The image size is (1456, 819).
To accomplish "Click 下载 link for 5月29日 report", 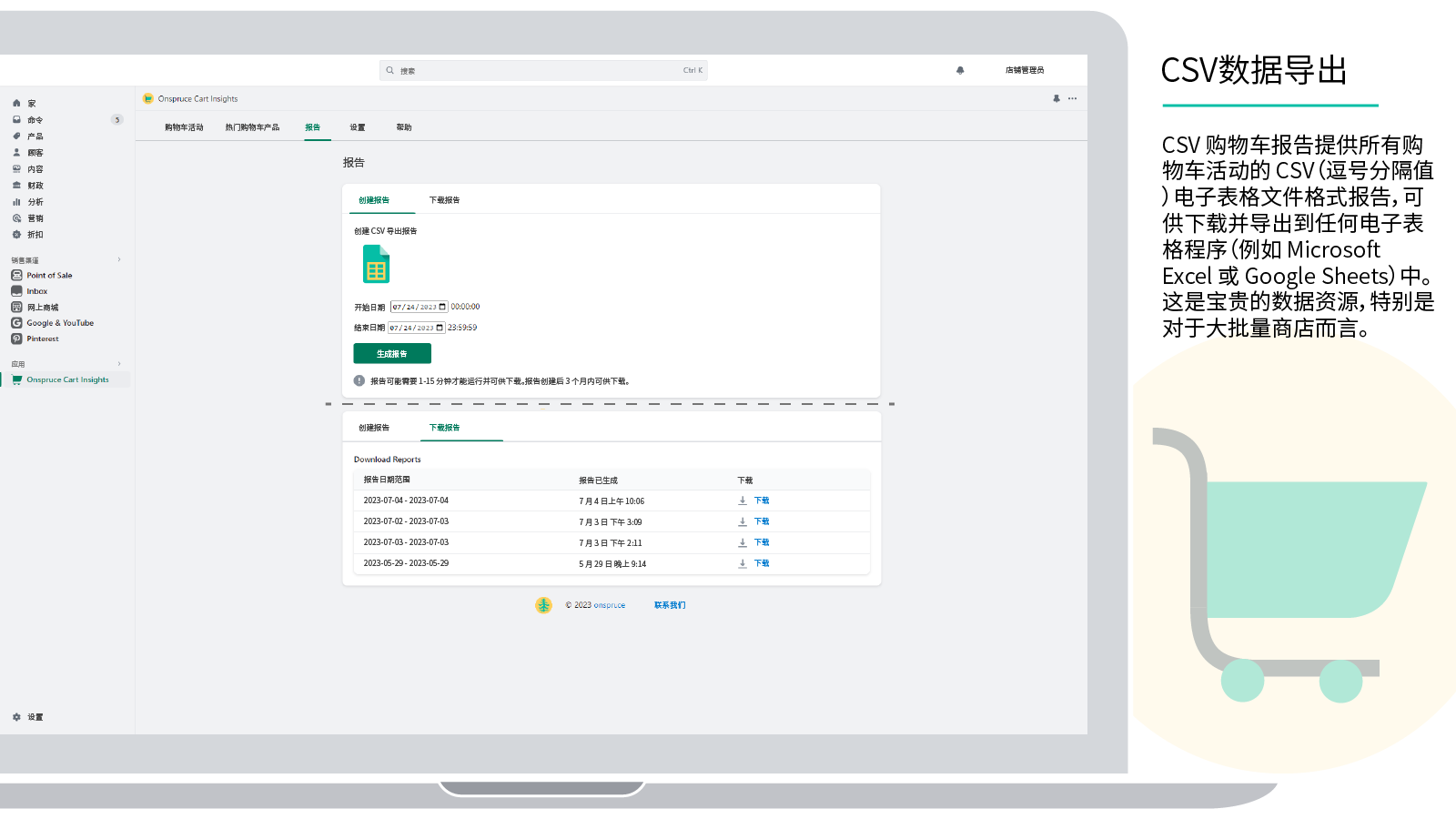I will pos(762,563).
